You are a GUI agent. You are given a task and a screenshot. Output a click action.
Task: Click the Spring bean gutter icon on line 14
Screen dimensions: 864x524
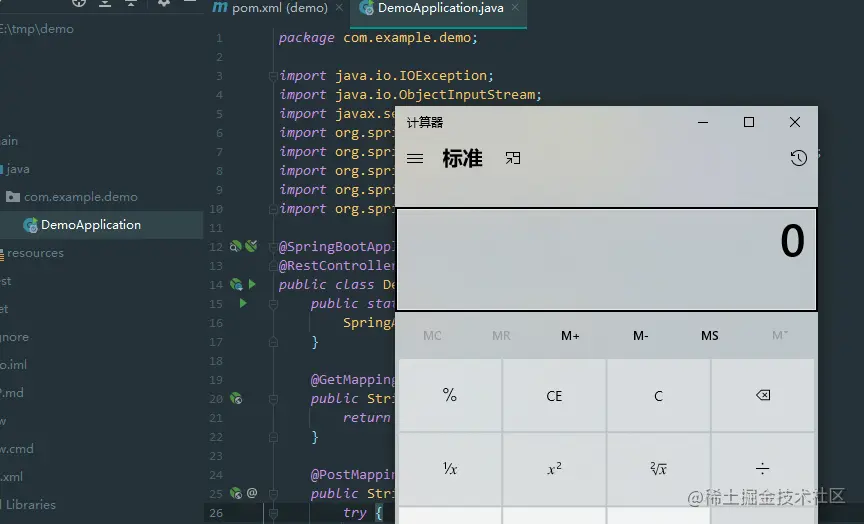236,284
